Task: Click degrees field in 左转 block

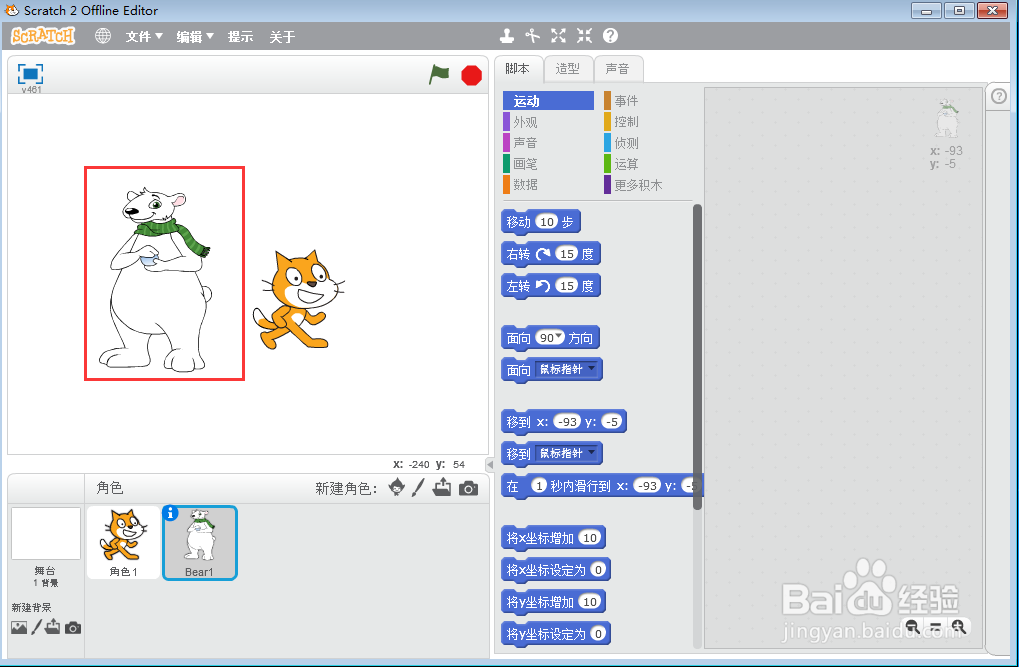Action: coord(567,285)
